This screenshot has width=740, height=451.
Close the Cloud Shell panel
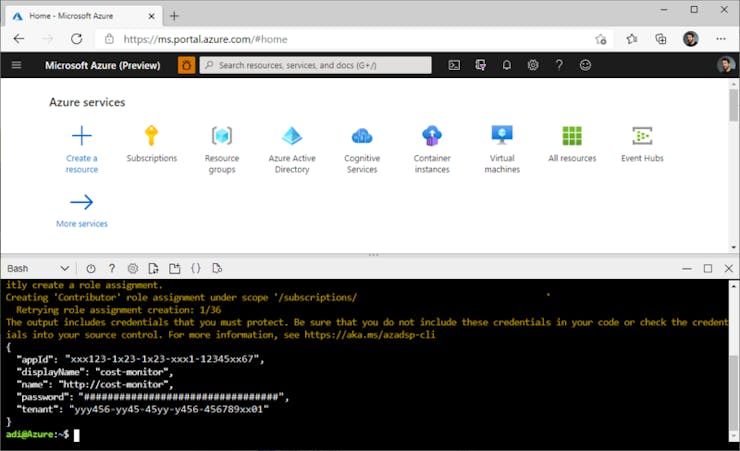coord(729,268)
